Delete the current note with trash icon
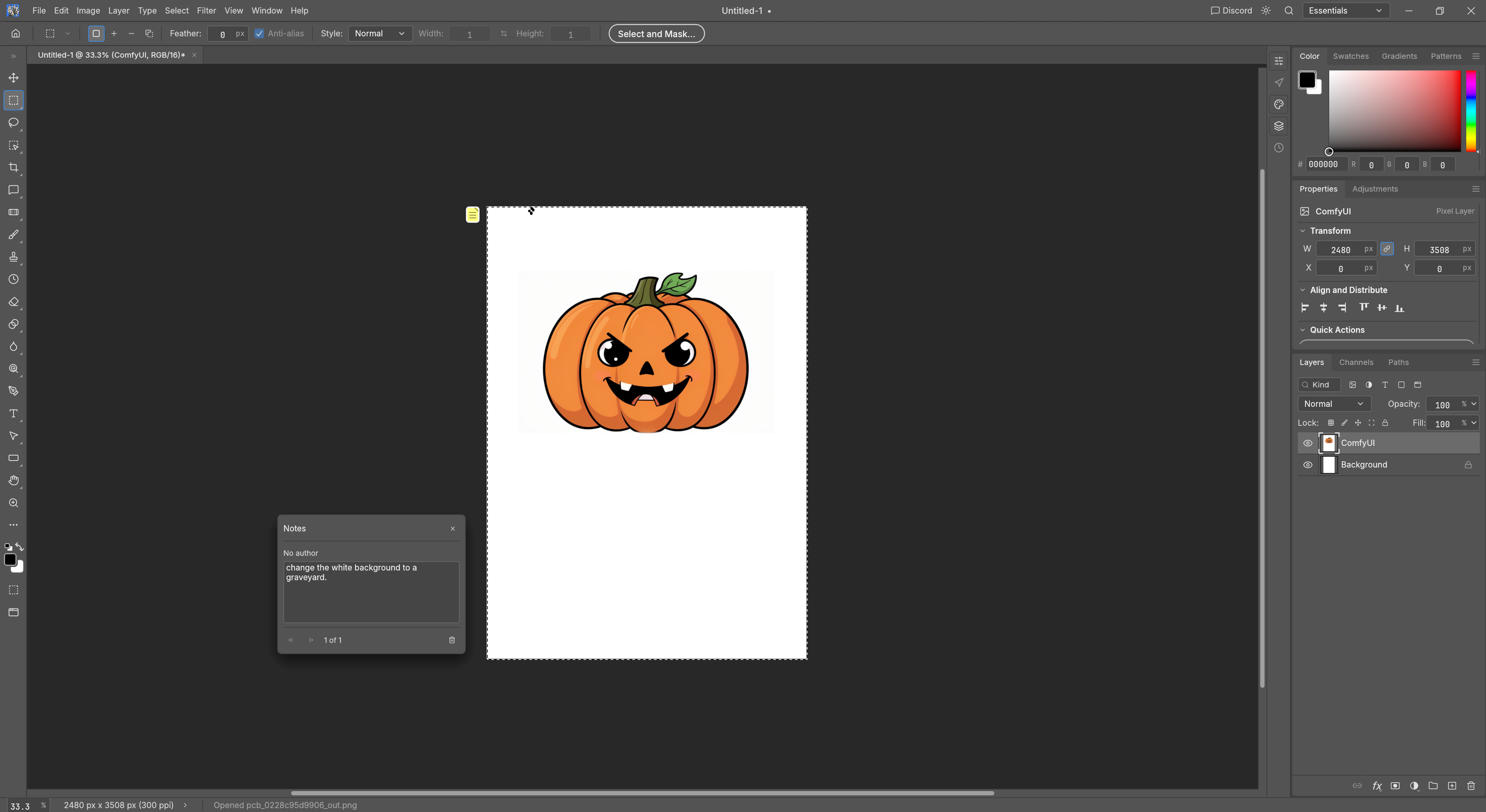 pos(452,640)
